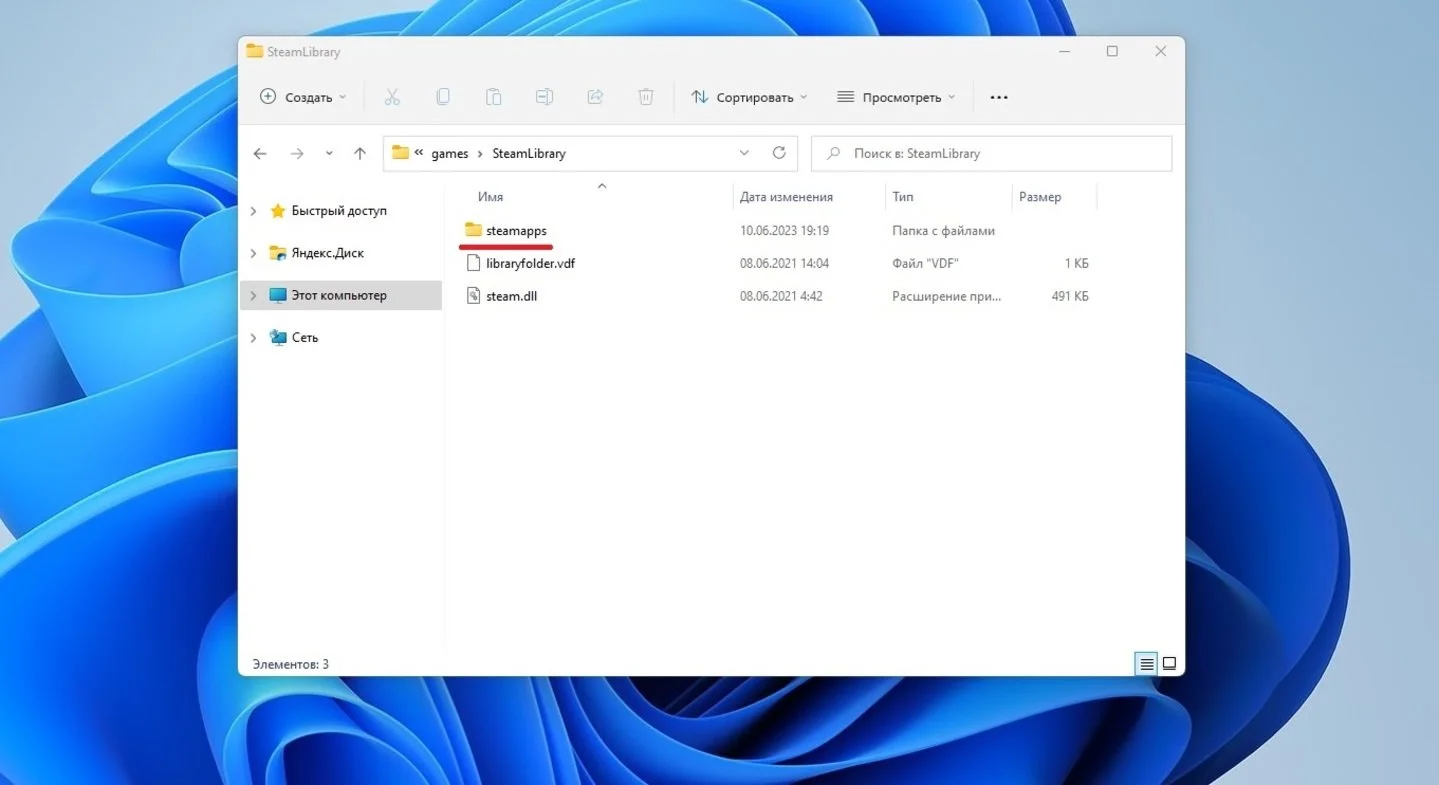Open the three-dots more options menu
This screenshot has height=785, width=1439.
(x=999, y=97)
